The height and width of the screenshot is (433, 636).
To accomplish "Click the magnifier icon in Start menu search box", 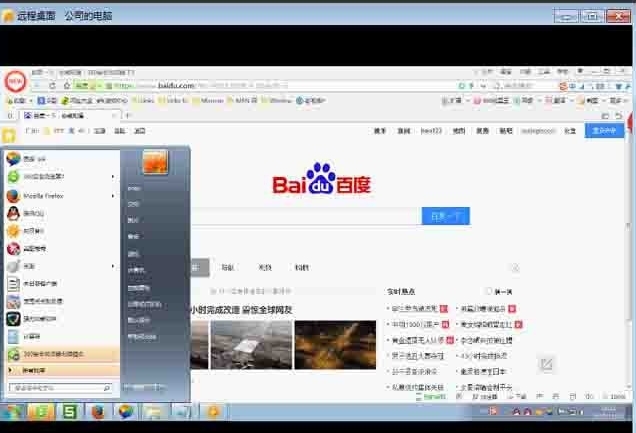I will click(x=107, y=388).
